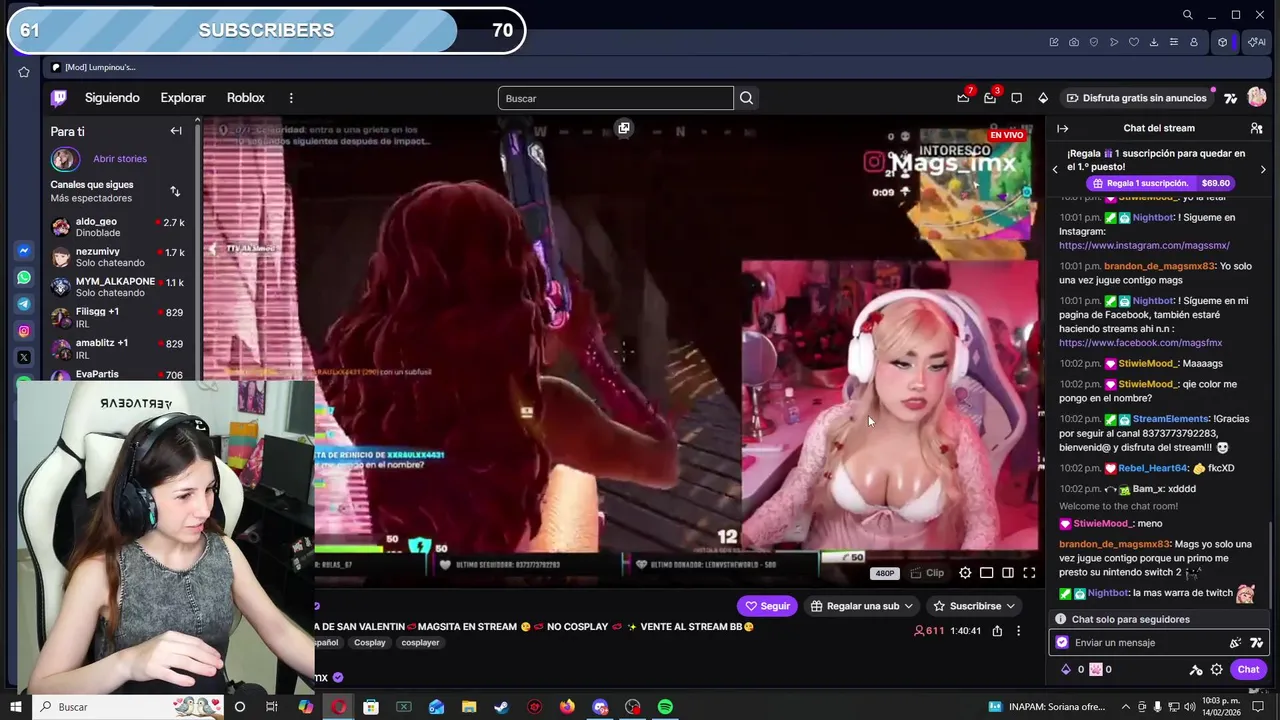Viewport: 1280px width, 720px height.
Task: Open chat settings gear icon
Action: click(x=1216, y=670)
